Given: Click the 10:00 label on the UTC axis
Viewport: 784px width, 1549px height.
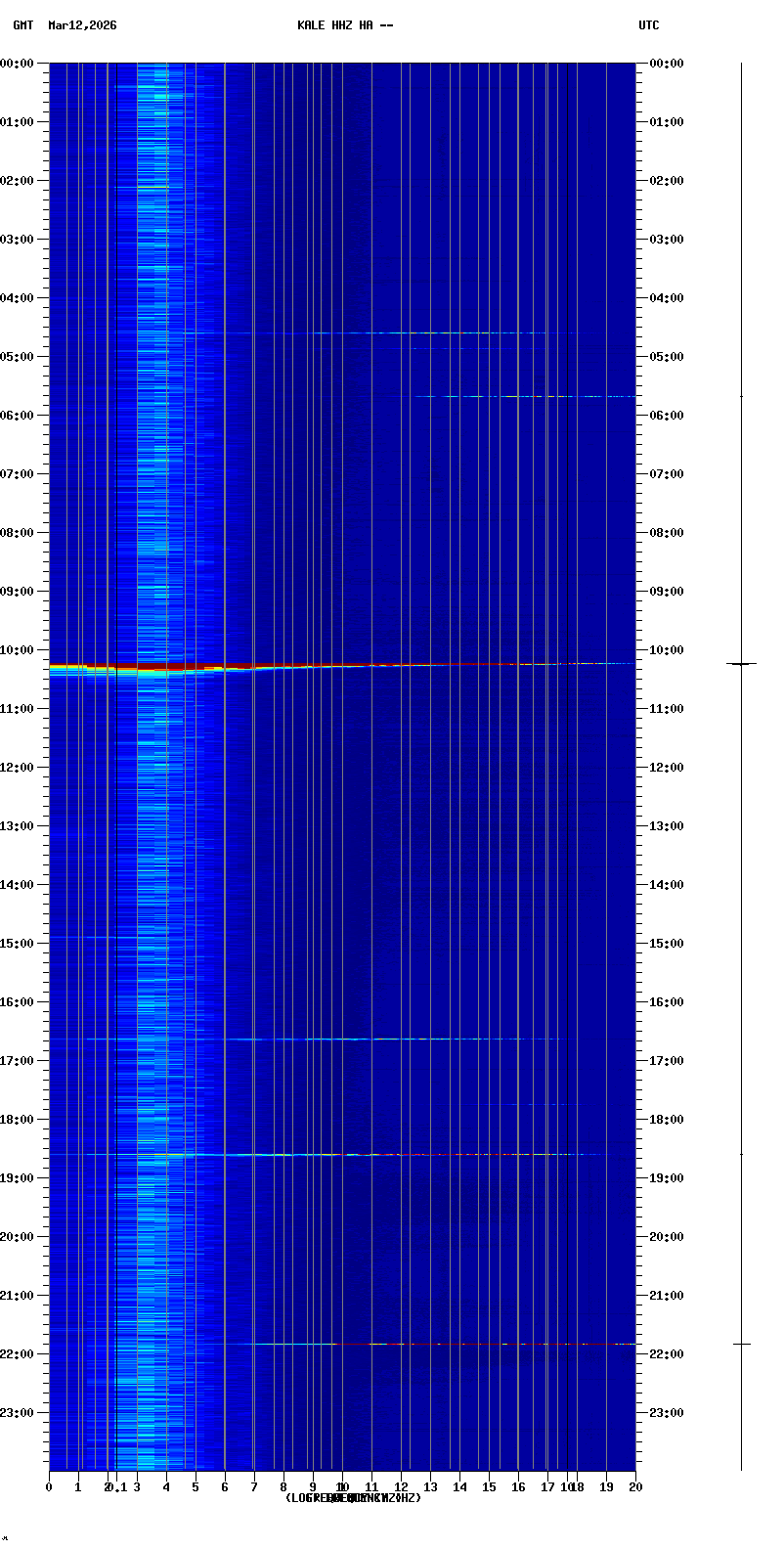Looking at the screenshot, I should point(667,650).
